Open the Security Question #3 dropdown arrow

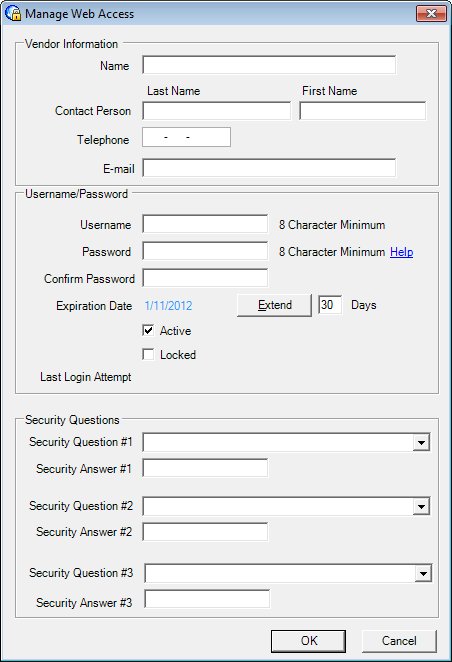pos(422,573)
